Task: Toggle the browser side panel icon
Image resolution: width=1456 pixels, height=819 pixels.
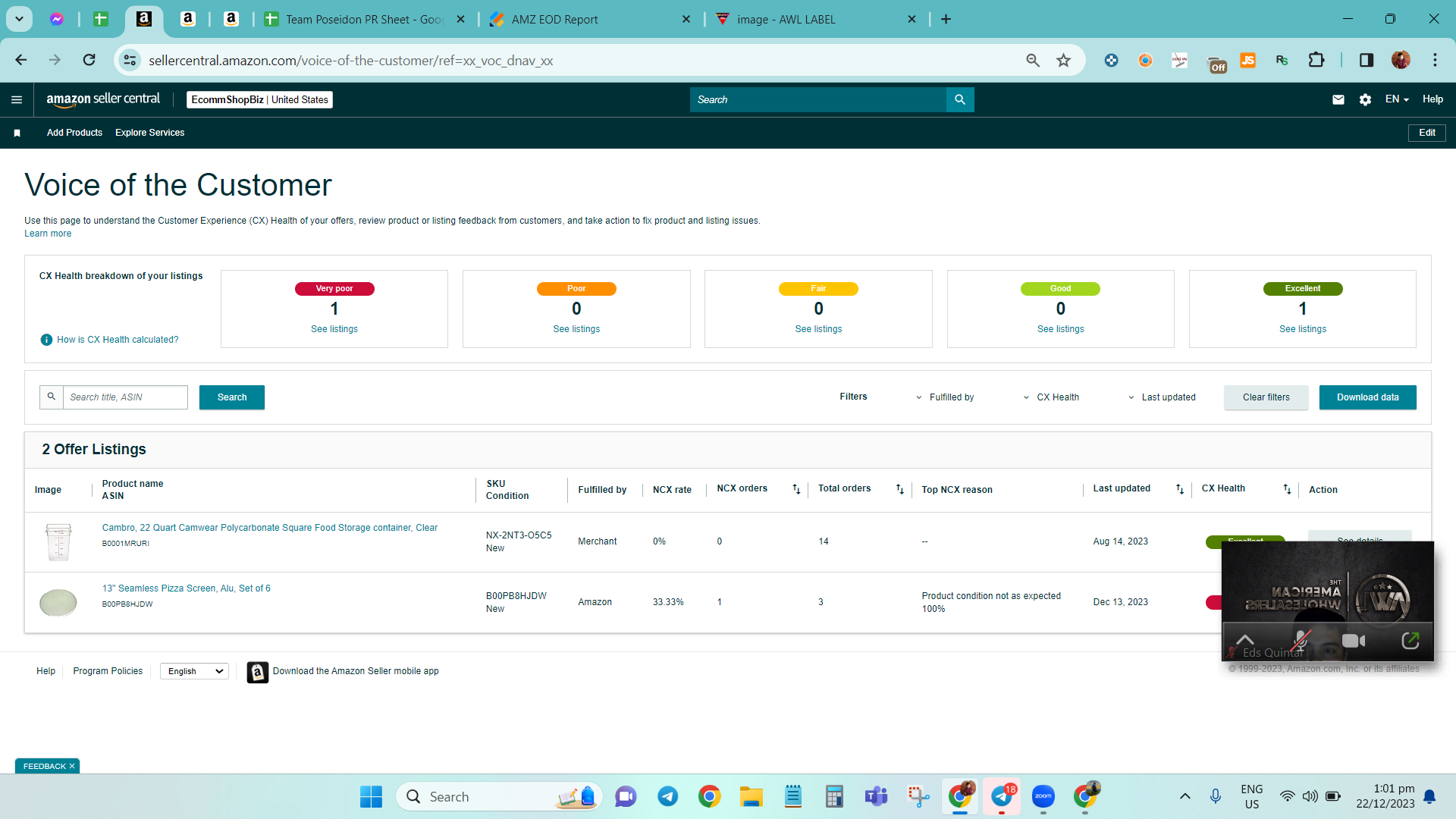Action: (x=1367, y=60)
